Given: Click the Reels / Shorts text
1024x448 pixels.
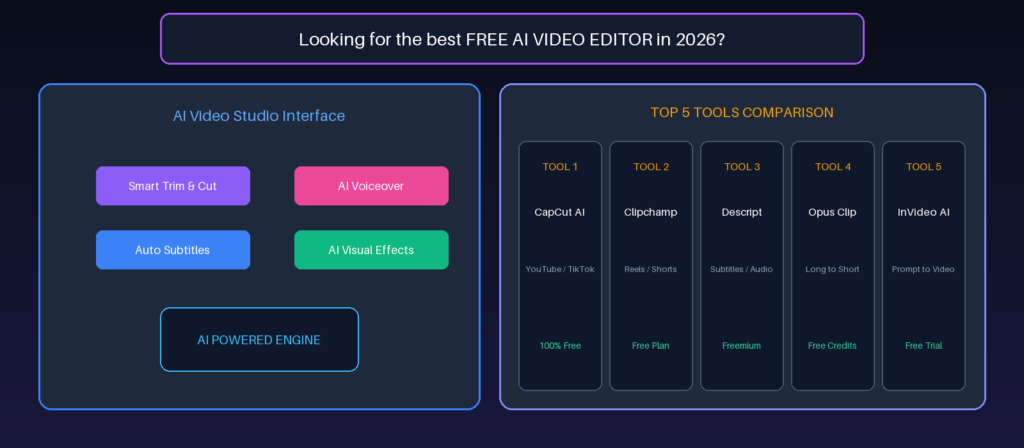Looking at the screenshot, I should point(650,269).
